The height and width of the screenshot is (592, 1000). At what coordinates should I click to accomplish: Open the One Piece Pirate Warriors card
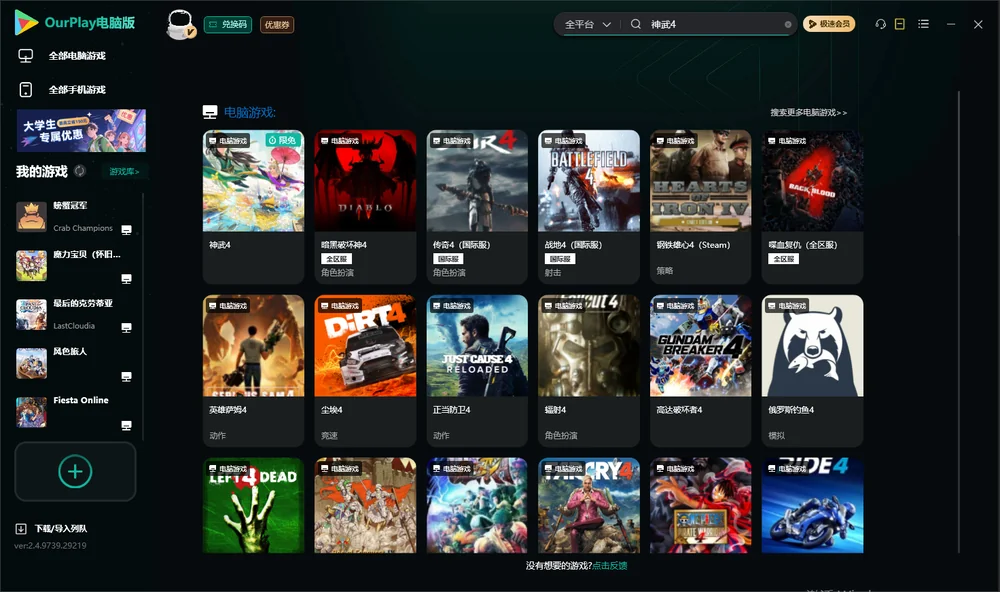[700, 505]
